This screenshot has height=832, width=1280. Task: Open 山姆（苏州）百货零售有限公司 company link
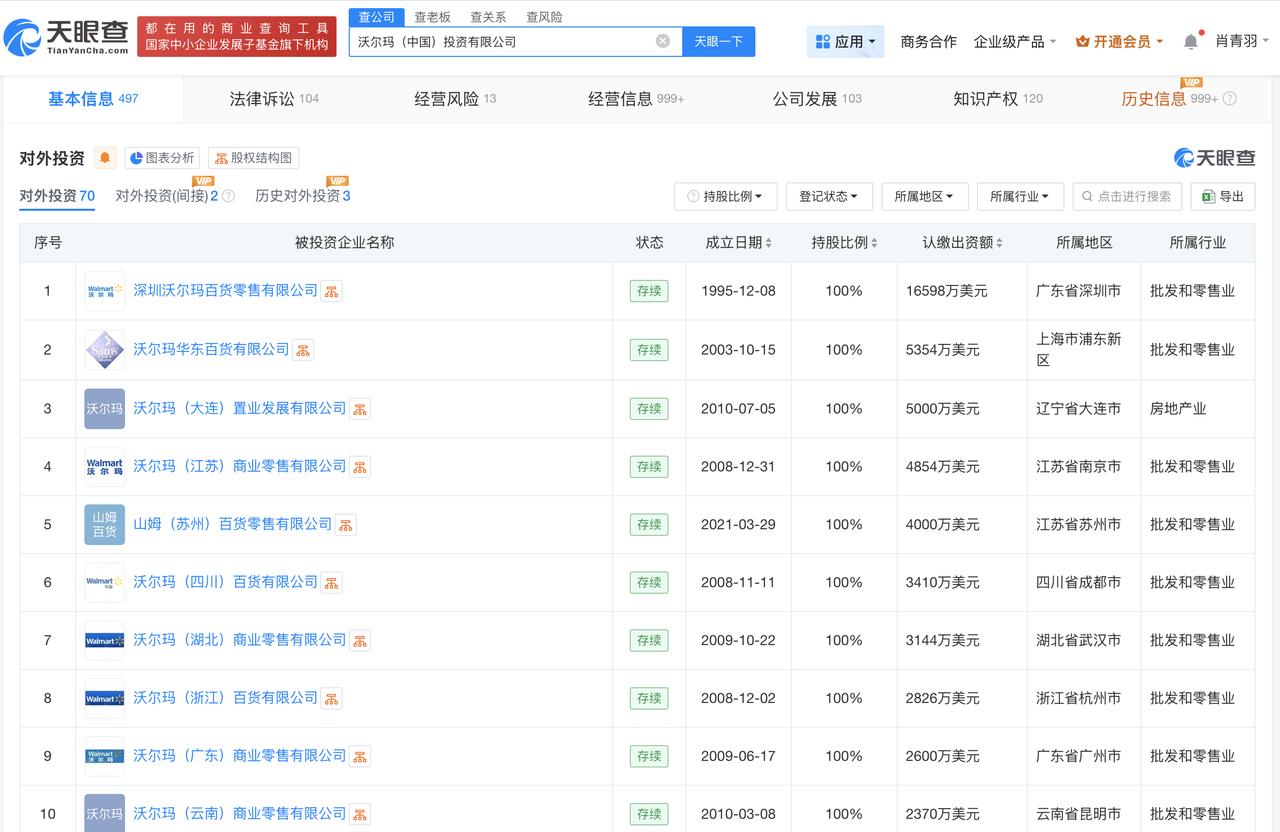click(232, 524)
